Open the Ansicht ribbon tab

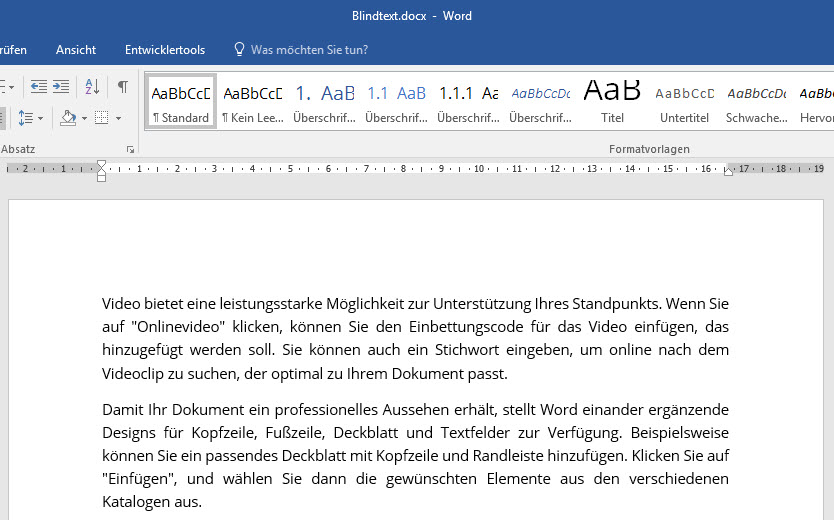click(x=76, y=50)
